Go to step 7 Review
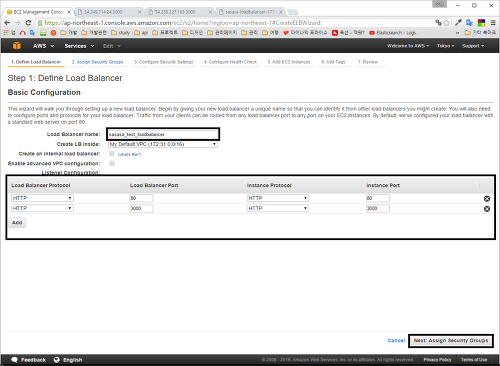The height and width of the screenshot is (366, 500). pyautogui.click(x=368, y=62)
